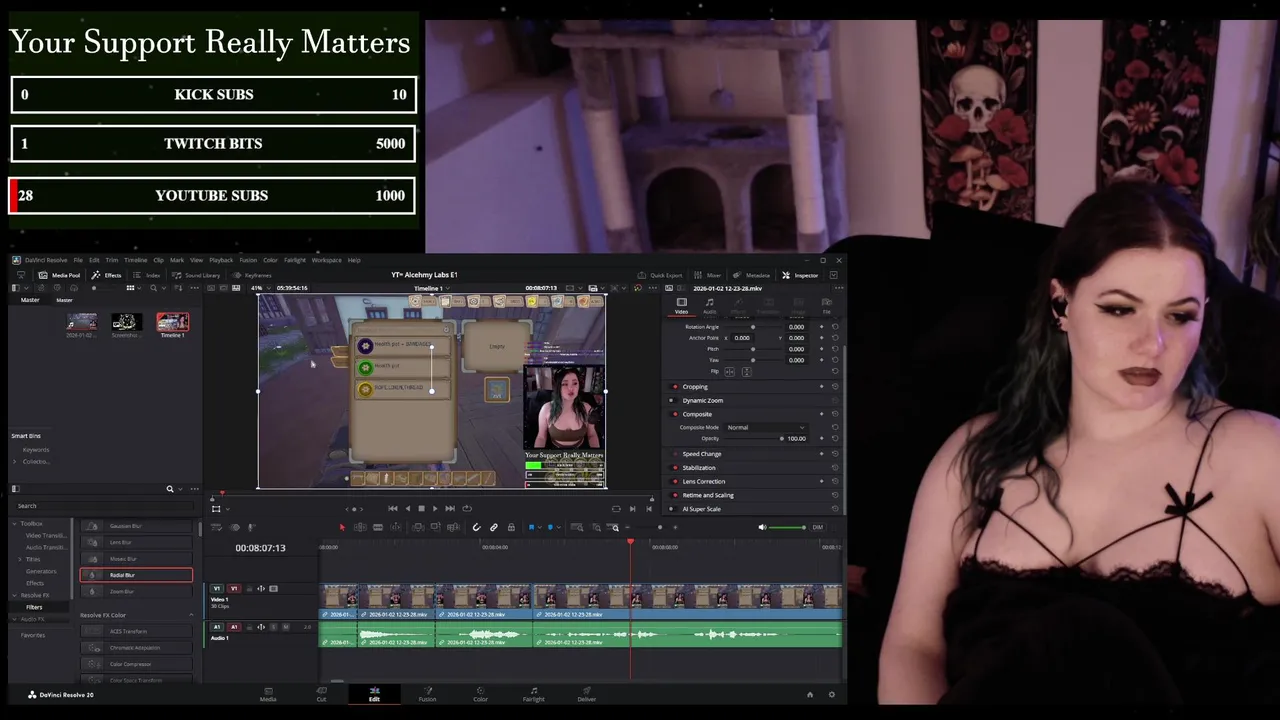
Task: Toggle the Cropping enable switch
Action: (675, 387)
